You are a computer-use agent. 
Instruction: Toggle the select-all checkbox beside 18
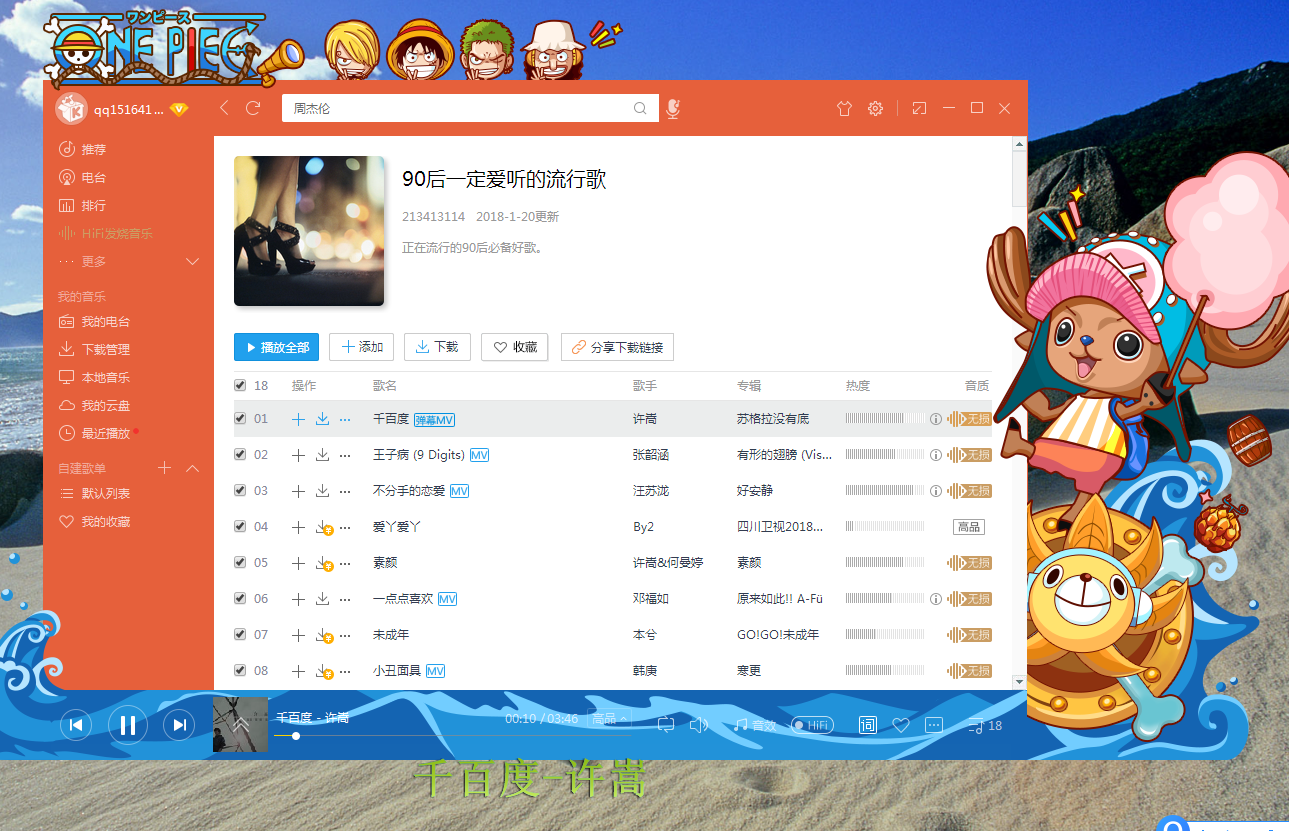click(240, 385)
